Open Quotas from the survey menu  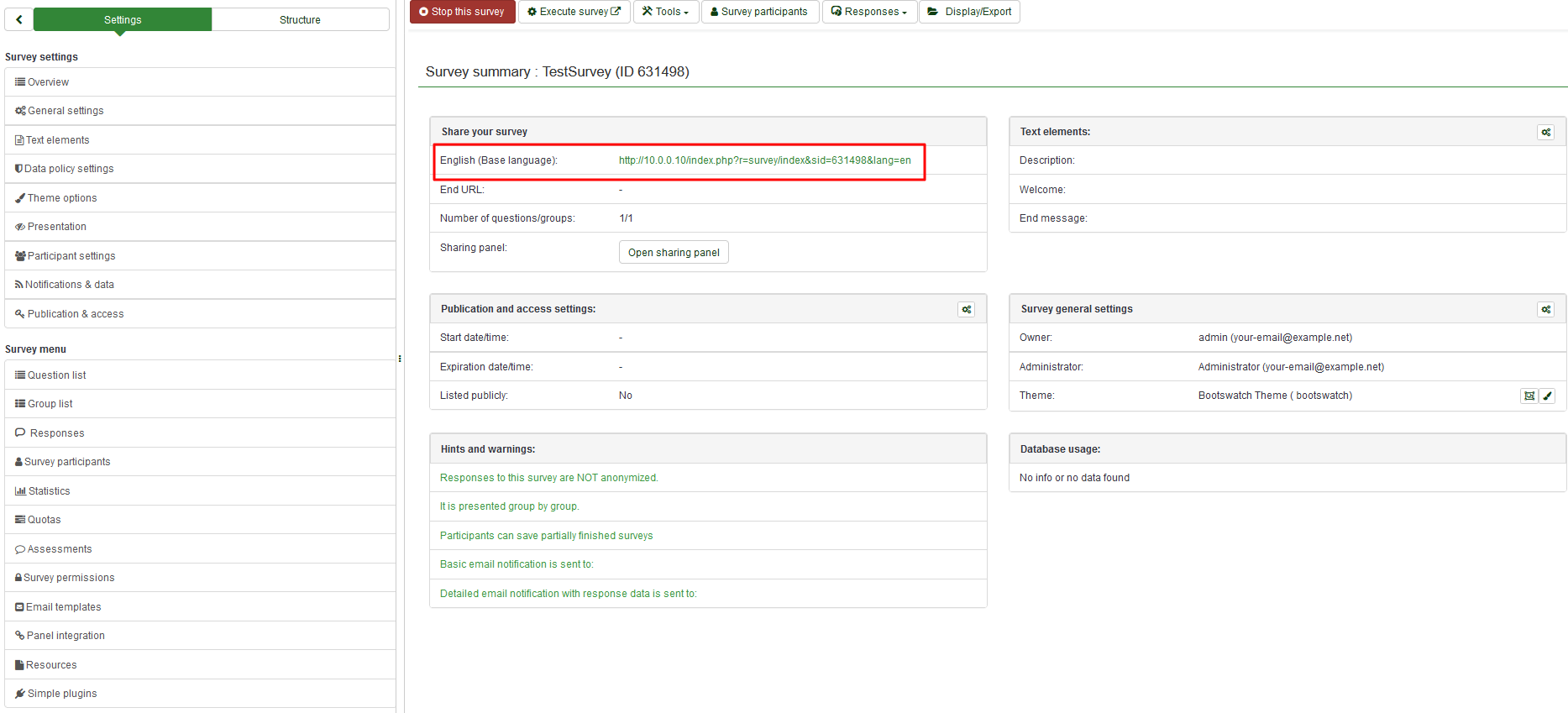pyautogui.click(x=44, y=520)
